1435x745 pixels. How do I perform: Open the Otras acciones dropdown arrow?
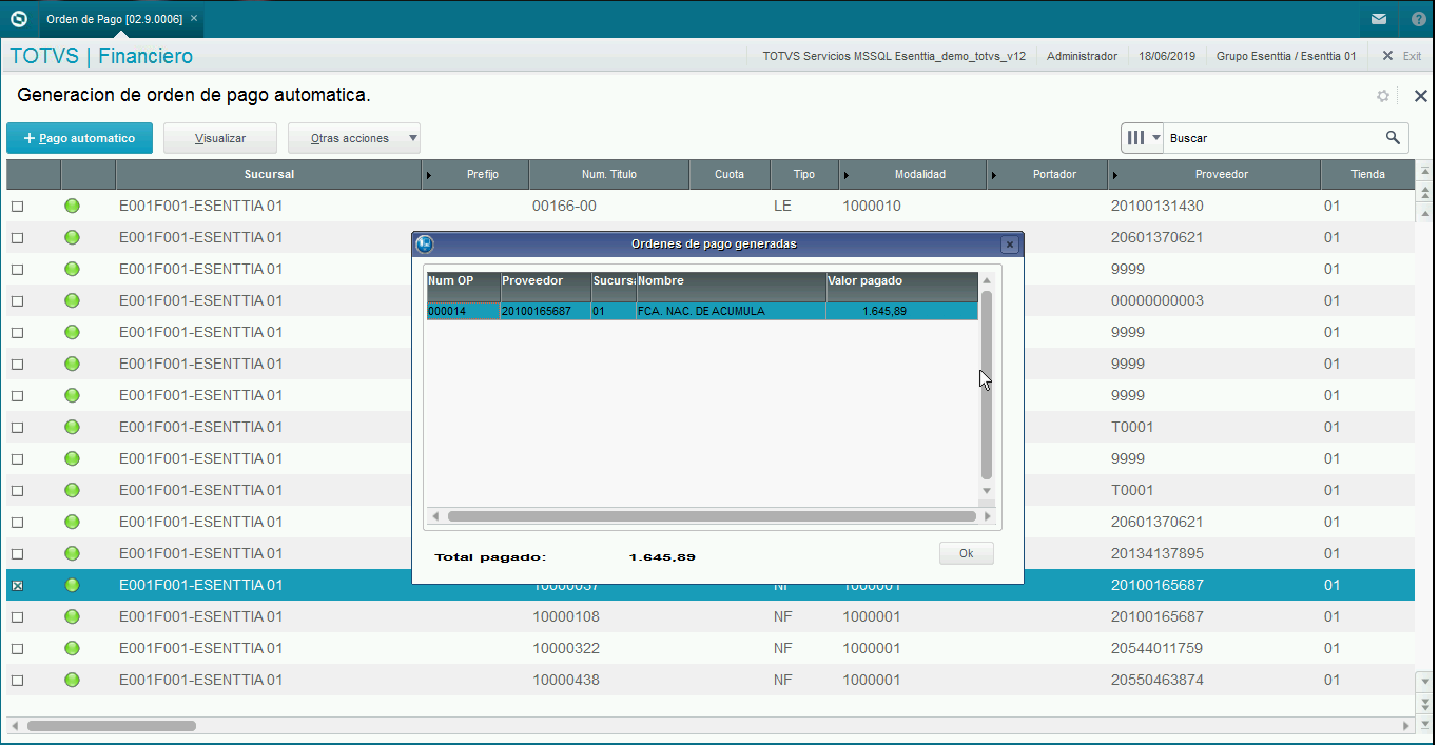point(414,138)
